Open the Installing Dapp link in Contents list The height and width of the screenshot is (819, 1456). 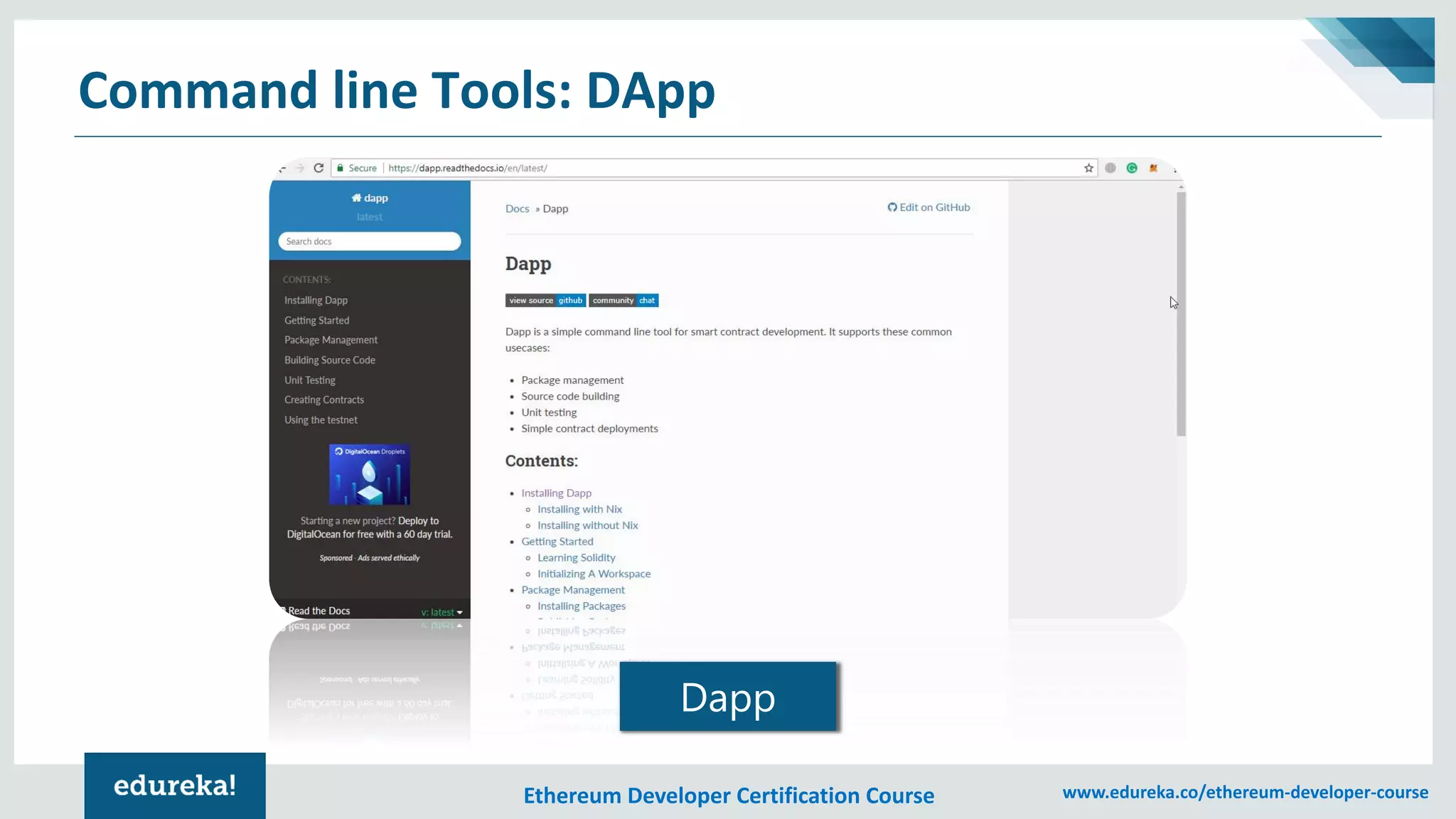tap(556, 493)
